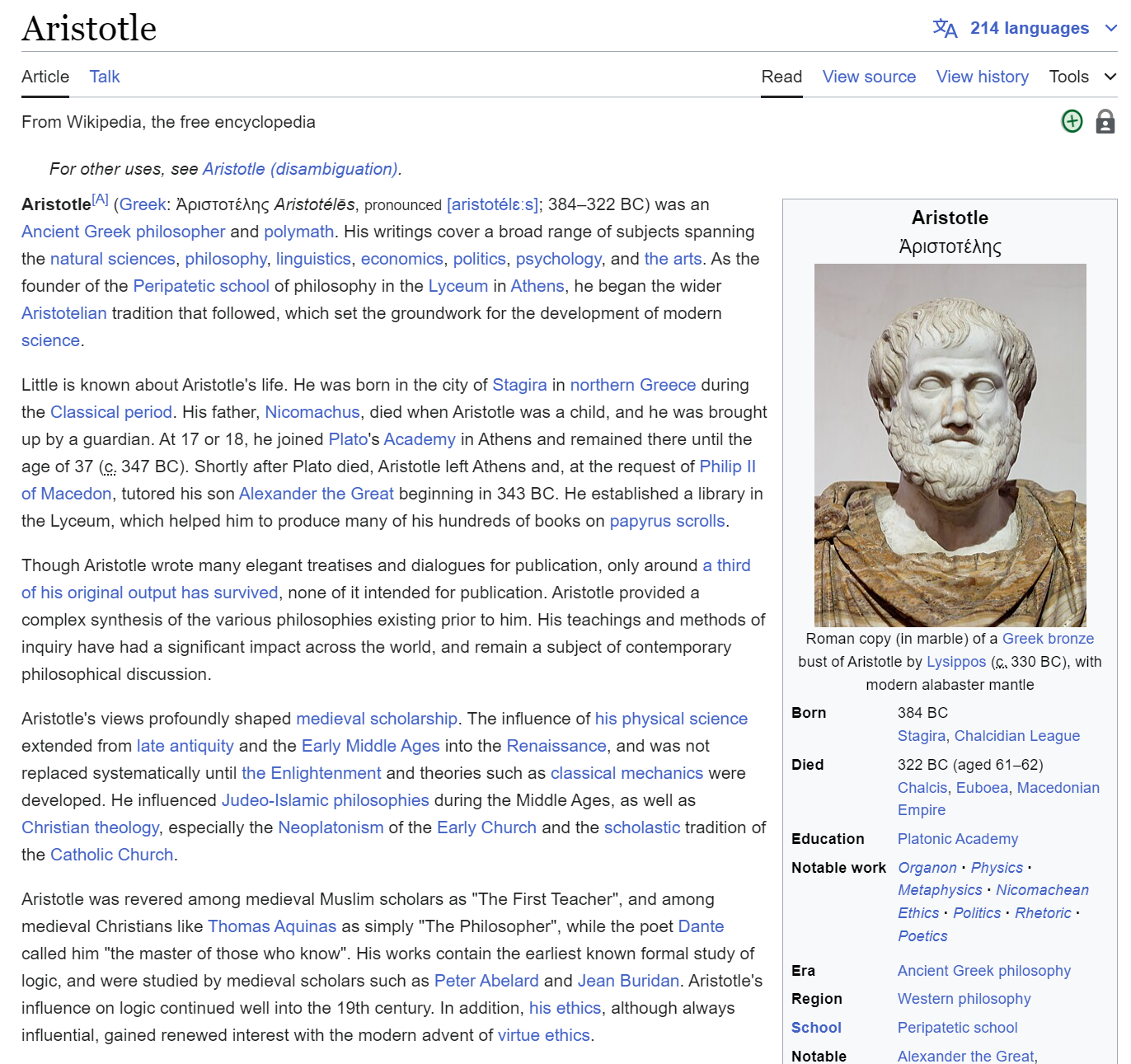Click the translate languages icon
This screenshot has height=1064, width=1131.
[x=945, y=29]
